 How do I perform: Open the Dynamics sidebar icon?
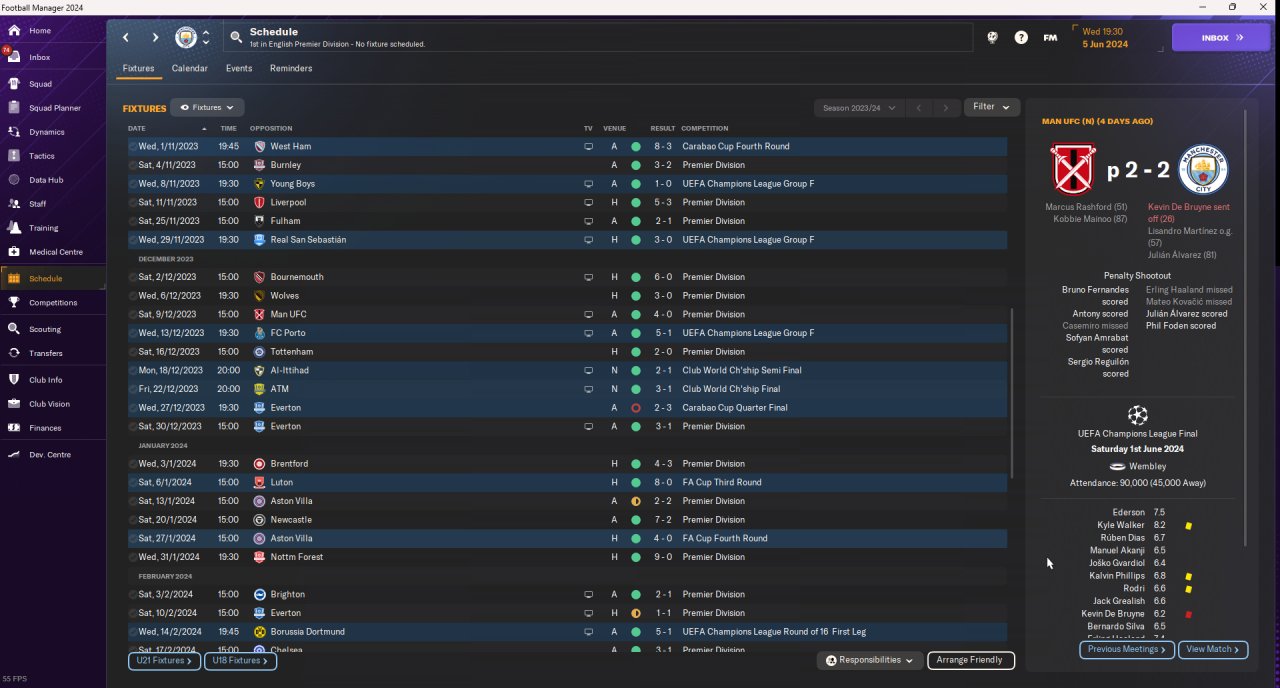pyautogui.click(x=14, y=132)
